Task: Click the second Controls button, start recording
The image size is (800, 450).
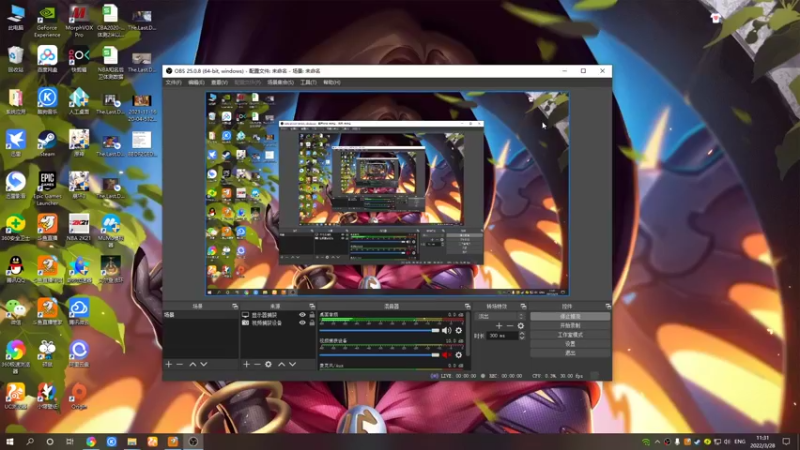Action: 570,326
